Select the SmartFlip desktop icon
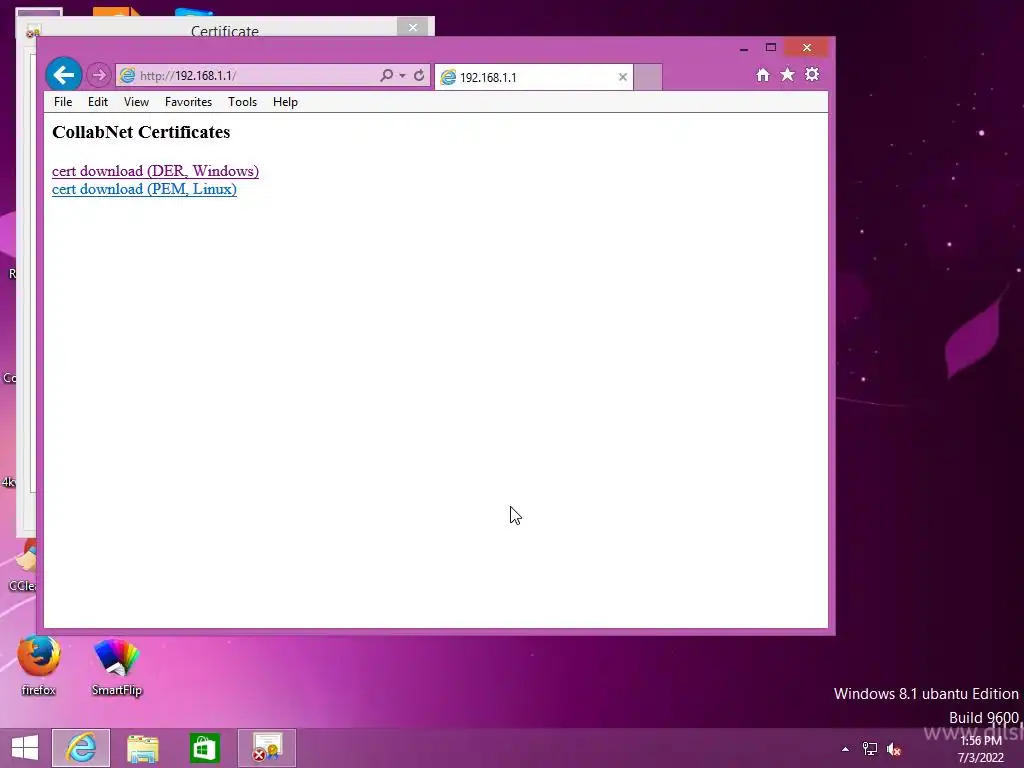The width and height of the screenshot is (1024, 768). (x=117, y=667)
